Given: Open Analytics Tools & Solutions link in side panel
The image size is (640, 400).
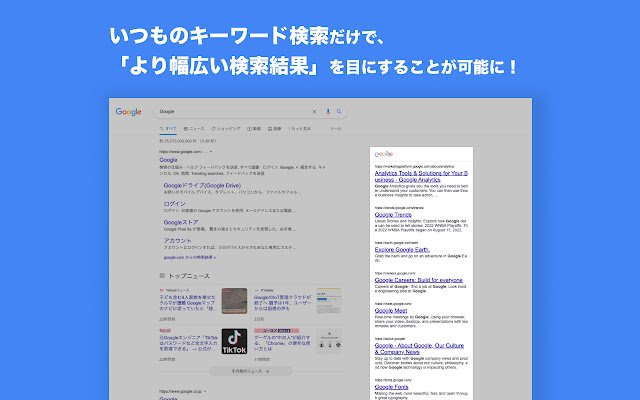Looking at the screenshot, I should click(x=421, y=176).
